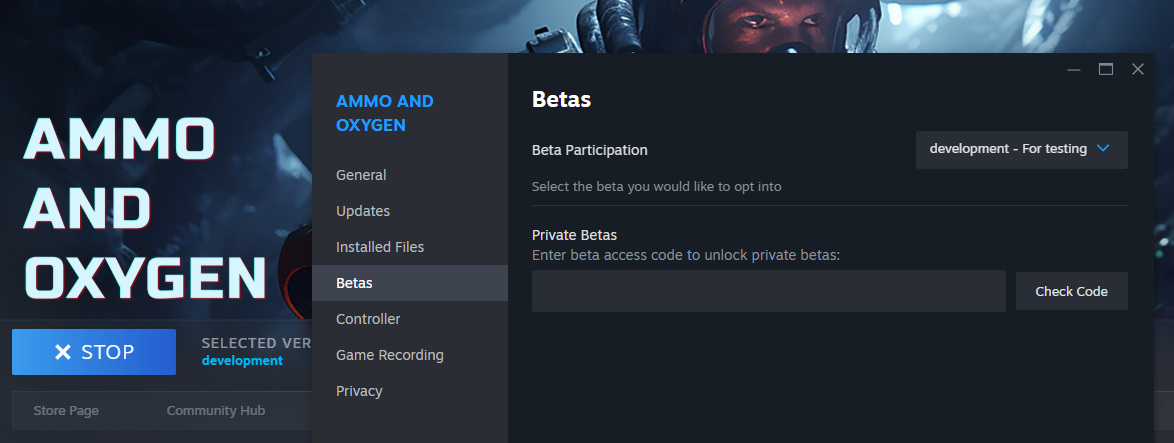
Task: Go to Community Hub
Action: pos(216,411)
